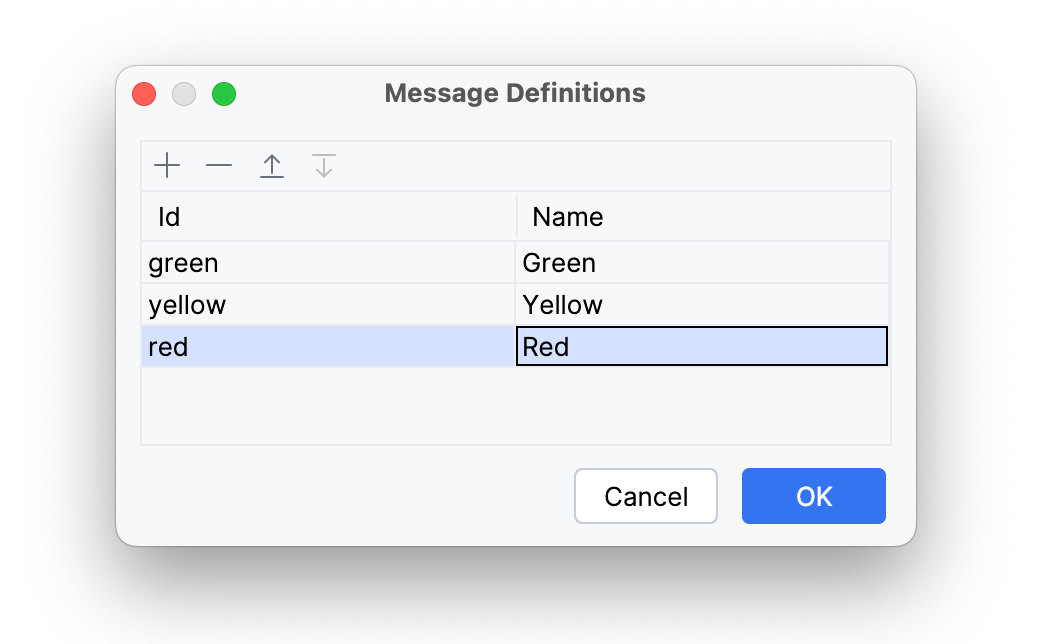Dismiss the dialog via Cancel
Screen dimensions: 1064x644
pyautogui.click(x=645, y=496)
